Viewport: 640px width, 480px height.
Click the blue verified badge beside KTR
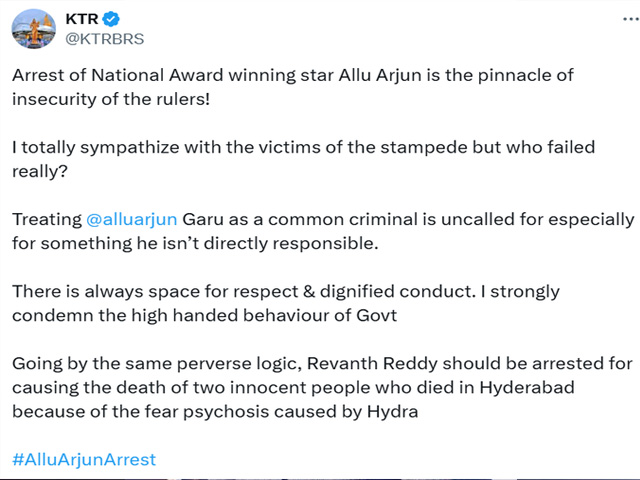111,19
